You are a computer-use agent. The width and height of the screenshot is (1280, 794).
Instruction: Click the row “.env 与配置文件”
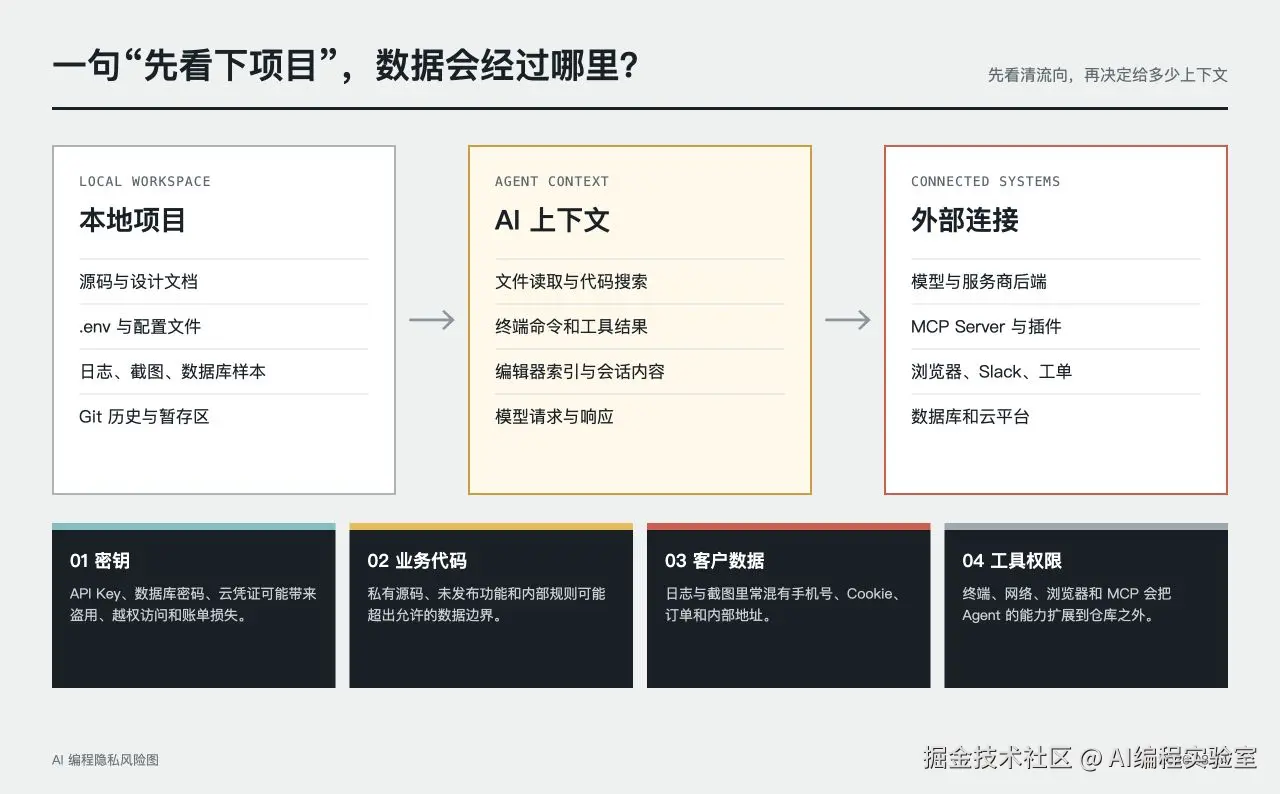click(224, 327)
